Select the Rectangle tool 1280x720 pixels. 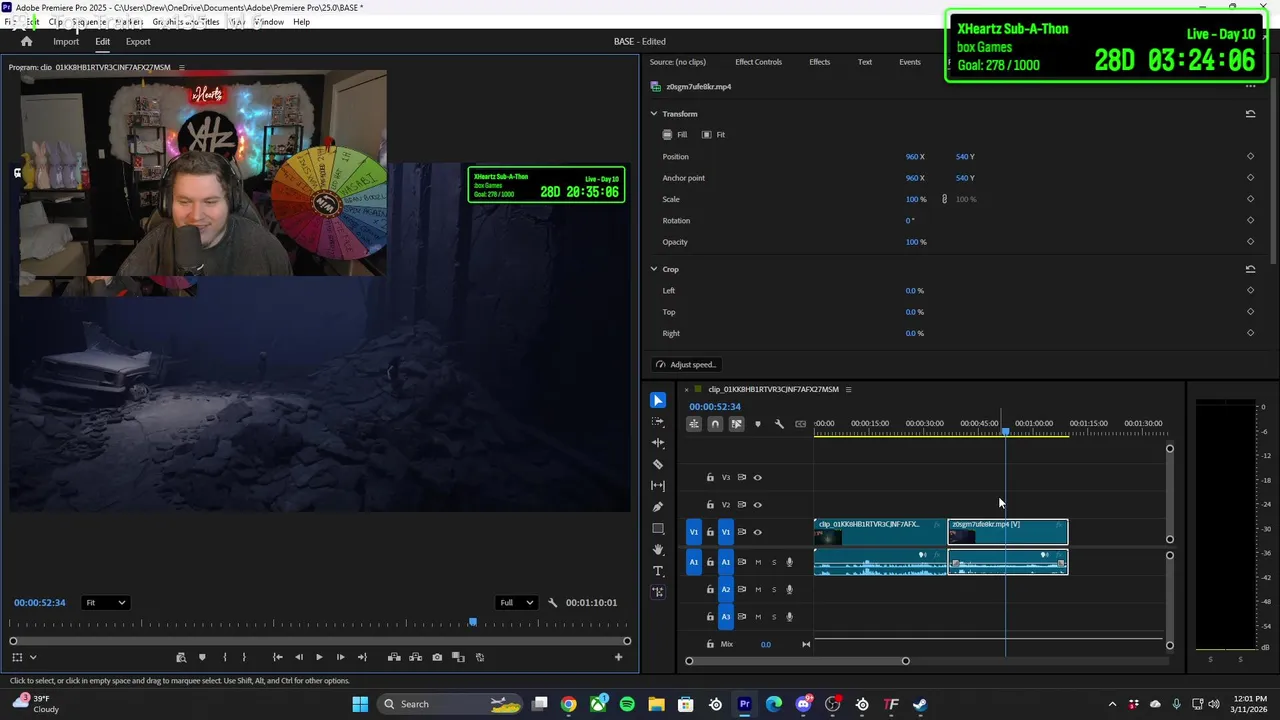point(658,528)
